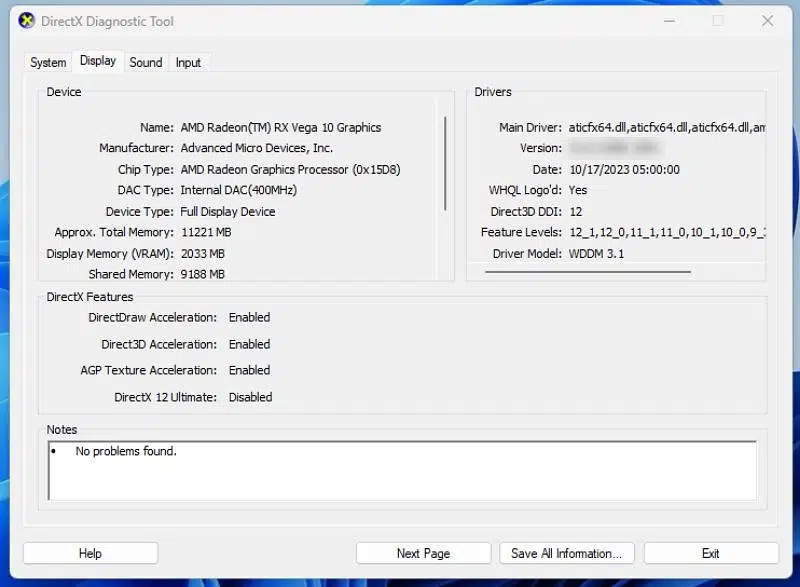
Task: Click the Next Page button
Action: (x=423, y=553)
